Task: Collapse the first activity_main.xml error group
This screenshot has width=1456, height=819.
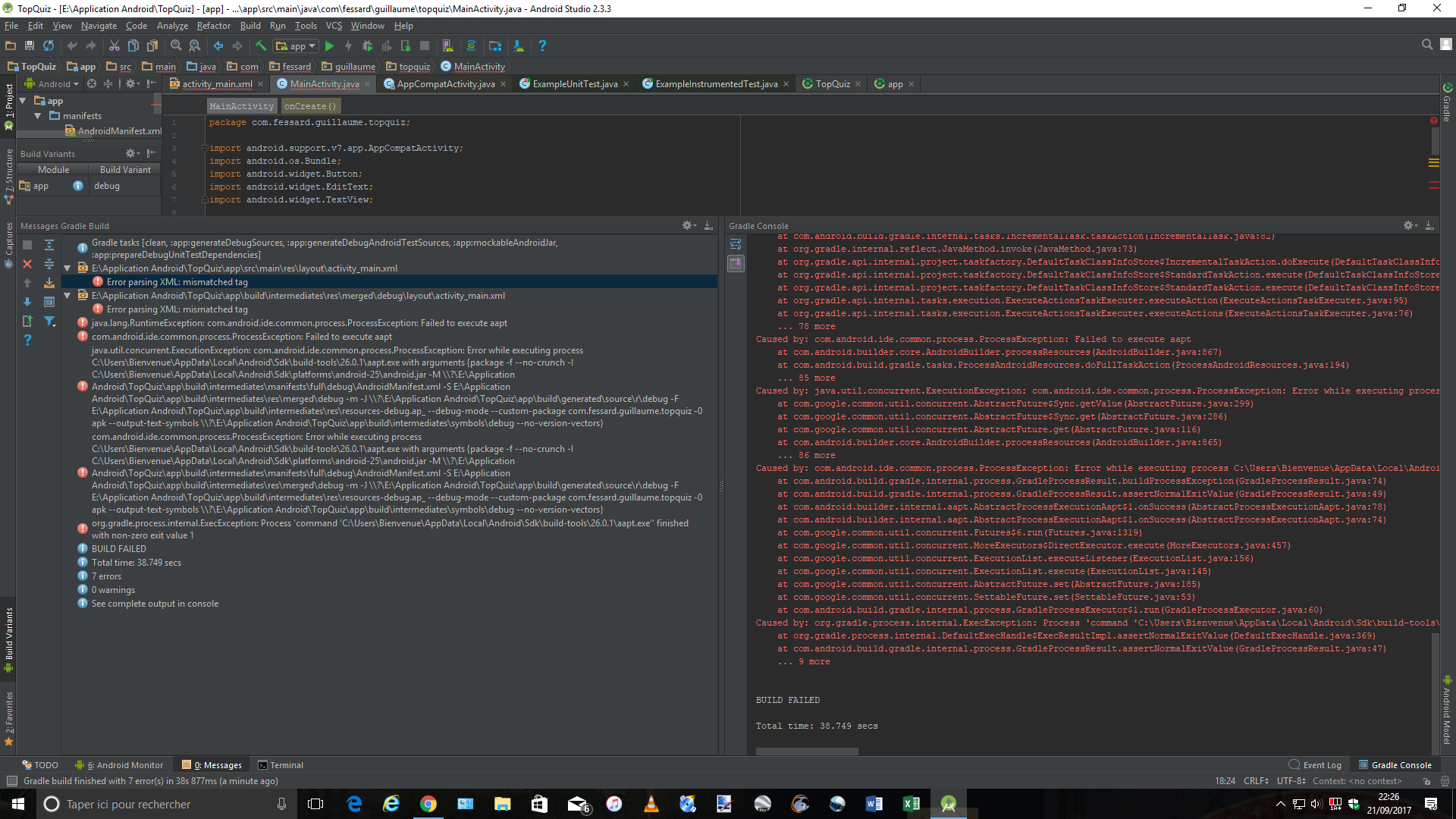Action: coord(67,268)
